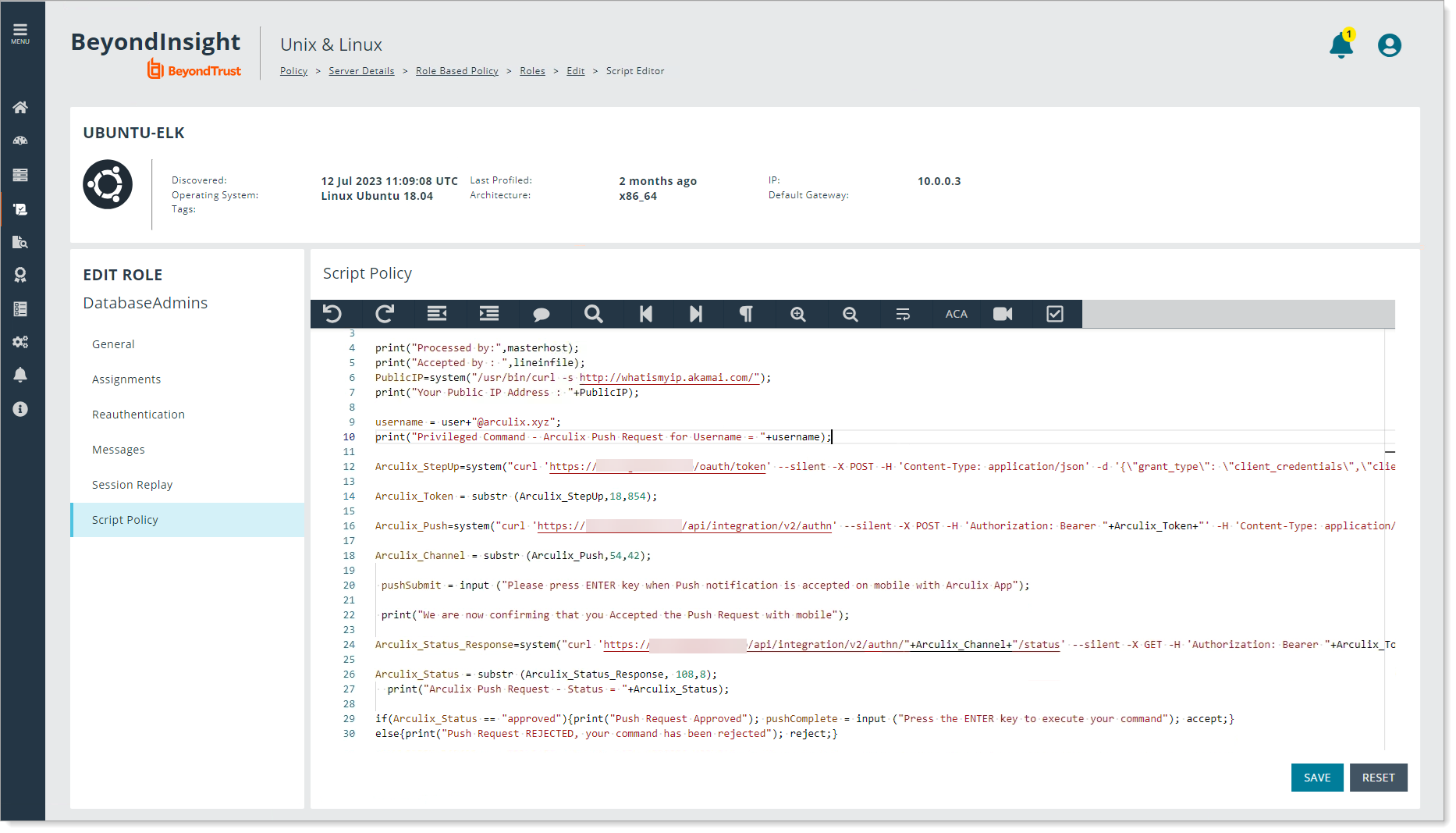Open the award badge sidebar icon

(20, 275)
